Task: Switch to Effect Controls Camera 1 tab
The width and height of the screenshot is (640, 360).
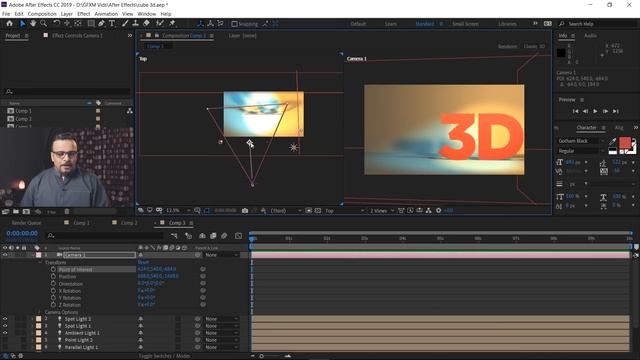Action: (x=78, y=36)
